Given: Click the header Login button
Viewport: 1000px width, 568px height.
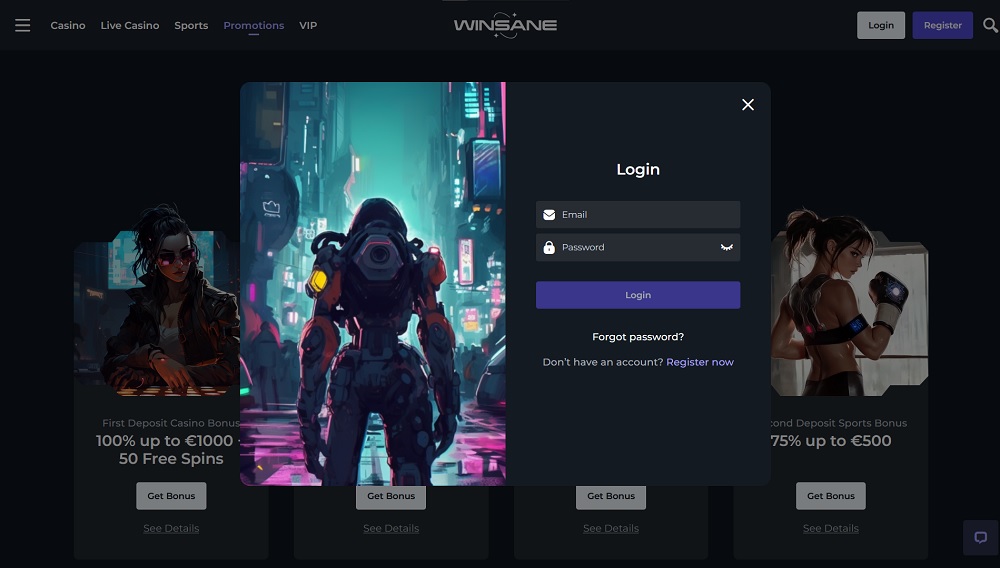Looking at the screenshot, I should click(881, 25).
